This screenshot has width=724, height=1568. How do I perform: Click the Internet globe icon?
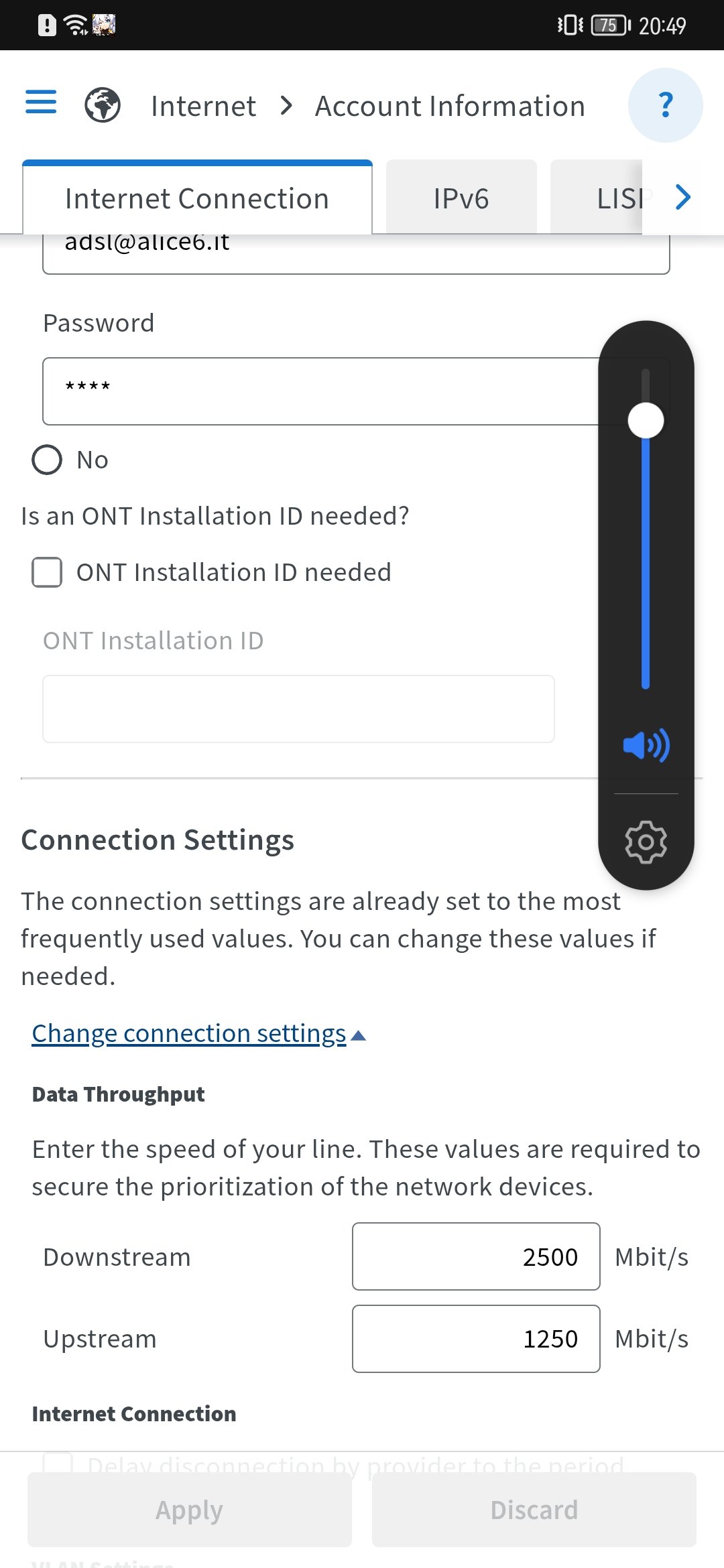pyautogui.click(x=103, y=105)
